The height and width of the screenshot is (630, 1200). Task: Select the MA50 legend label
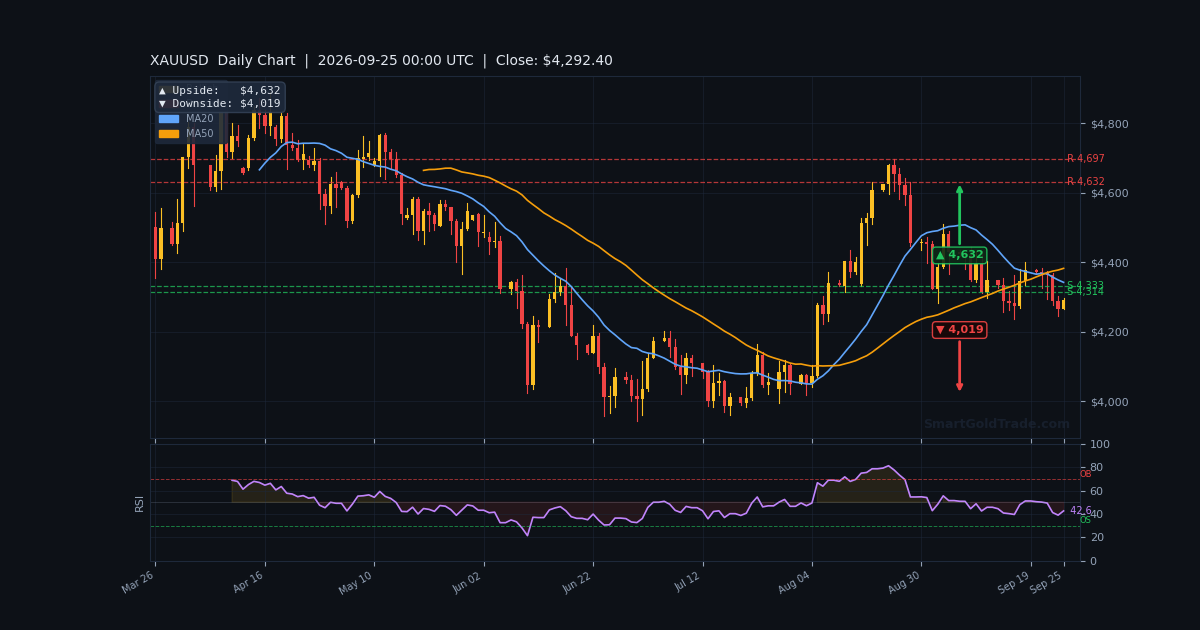click(200, 134)
